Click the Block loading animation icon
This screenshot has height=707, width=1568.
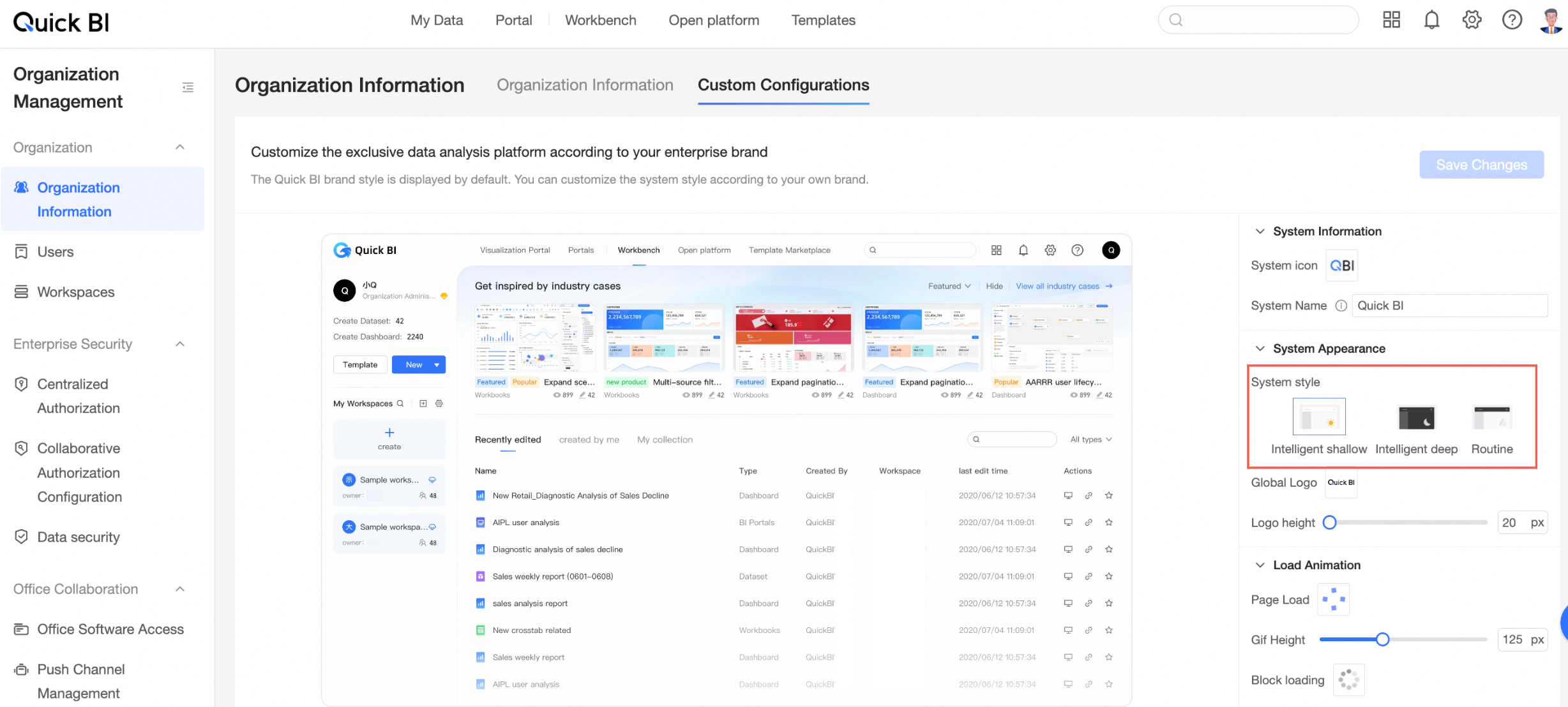click(1348, 680)
